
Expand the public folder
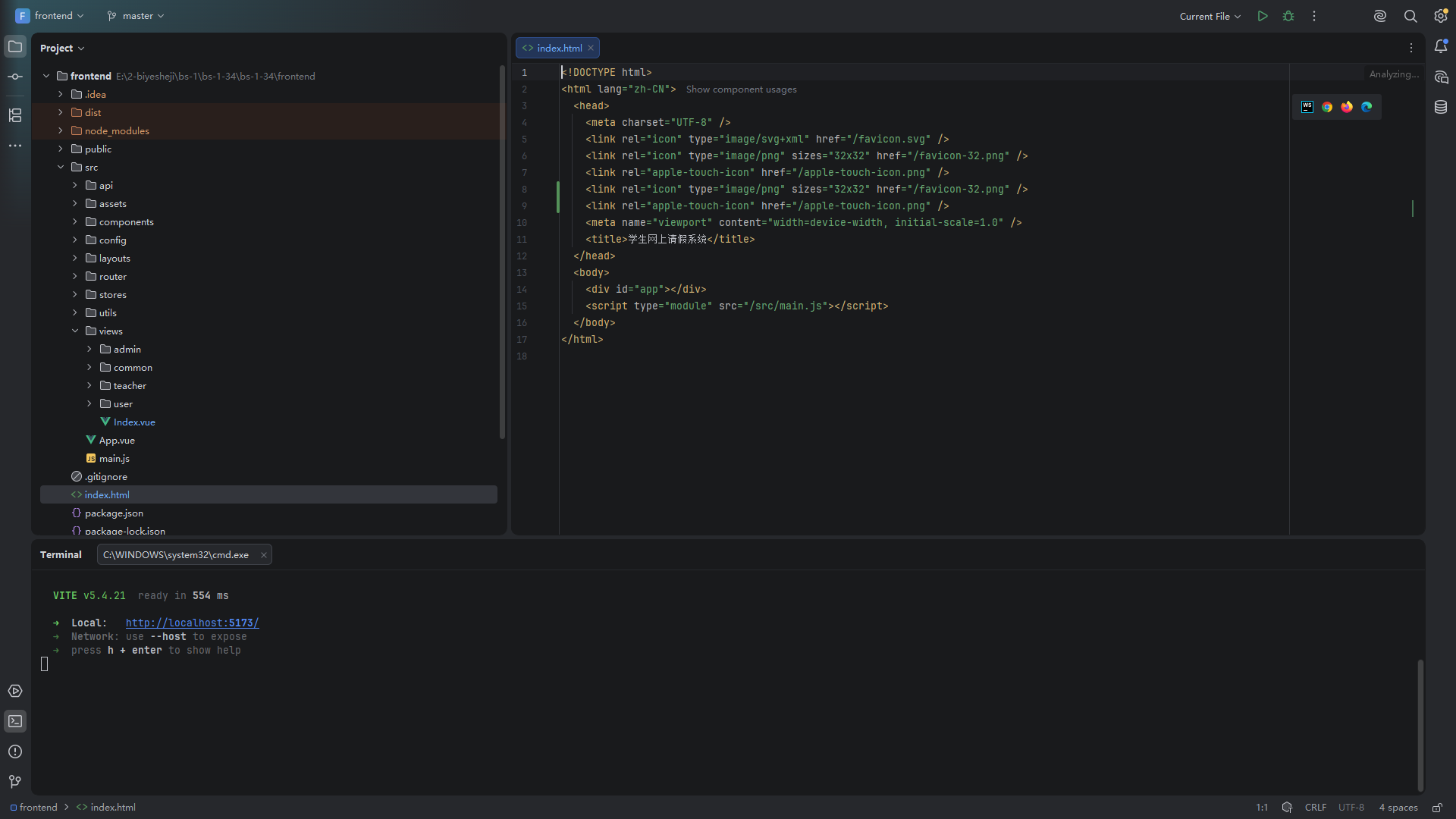tap(61, 149)
